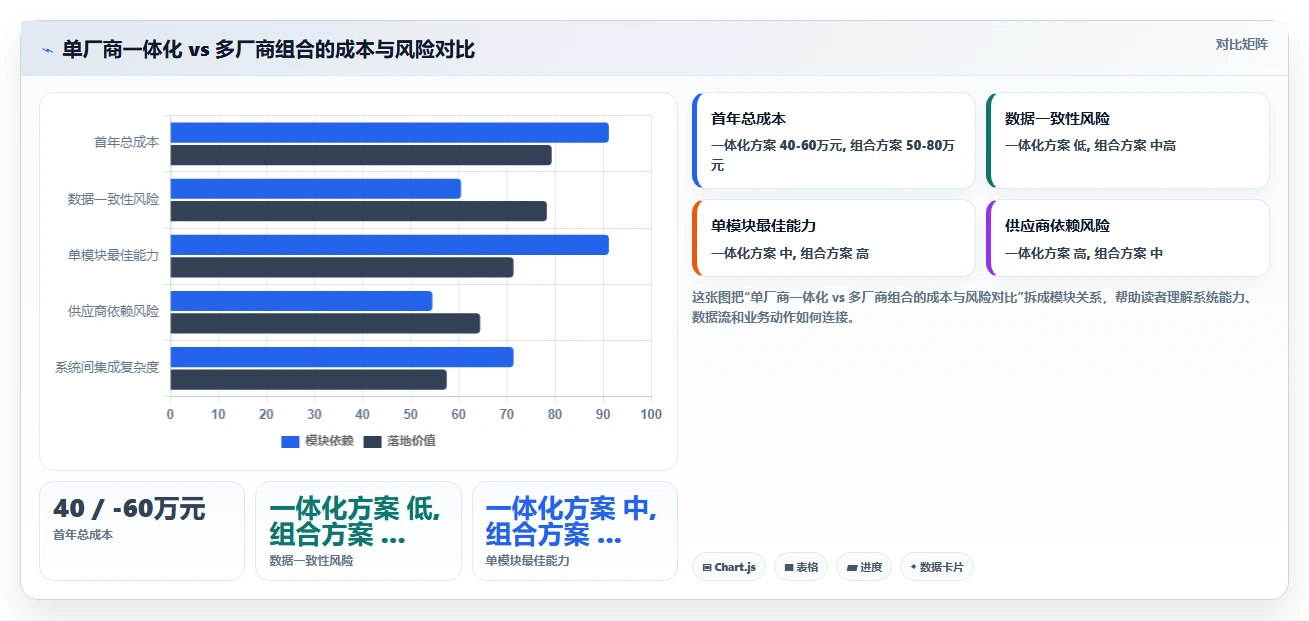Toggle the 落地价值 legend swatch
1309x621 pixels.
click(373, 441)
